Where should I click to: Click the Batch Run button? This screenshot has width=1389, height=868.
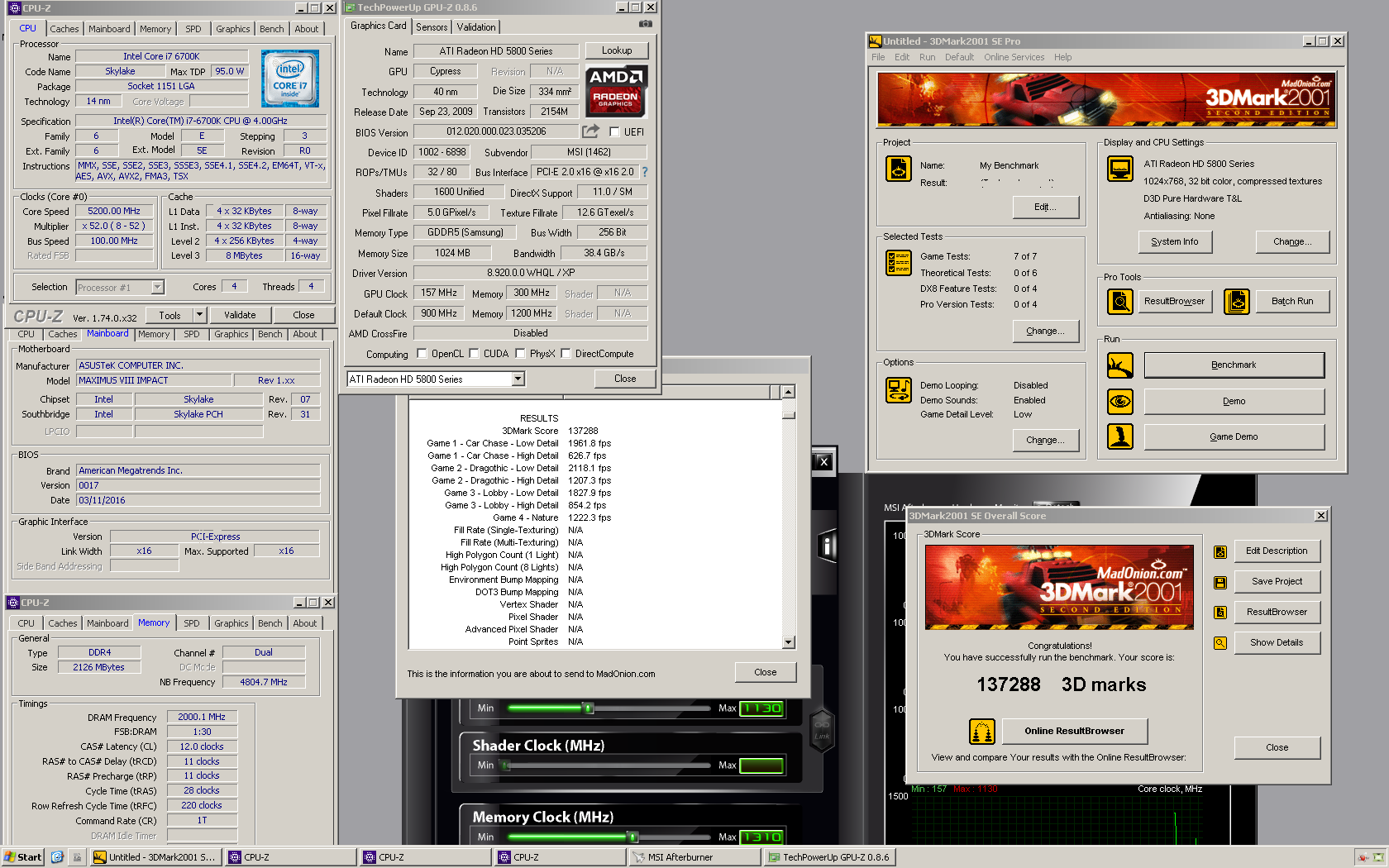(x=1291, y=301)
